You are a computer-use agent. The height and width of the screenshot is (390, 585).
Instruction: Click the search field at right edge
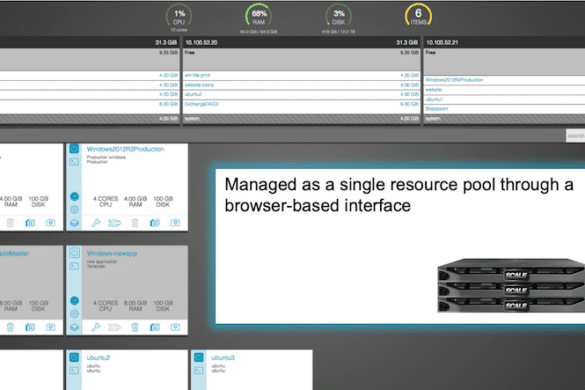(x=575, y=136)
